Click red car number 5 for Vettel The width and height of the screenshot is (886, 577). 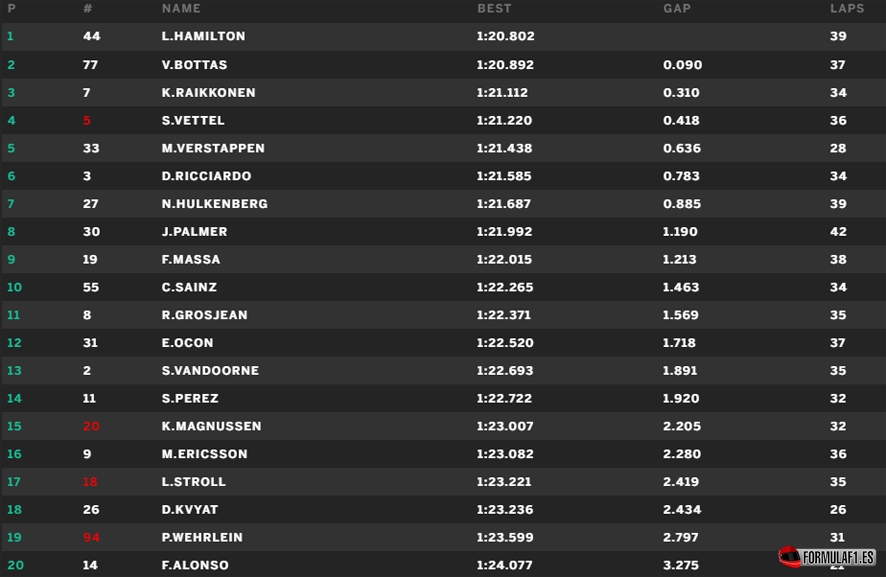(x=87, y=121)
